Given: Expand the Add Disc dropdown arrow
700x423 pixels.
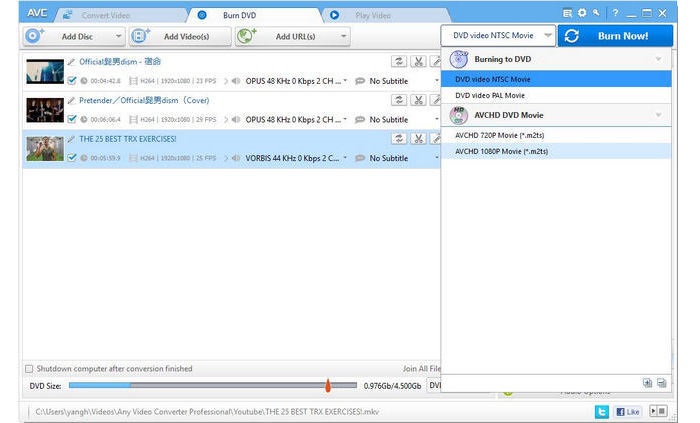Looking at the screenshot, I should pos(118,36).
